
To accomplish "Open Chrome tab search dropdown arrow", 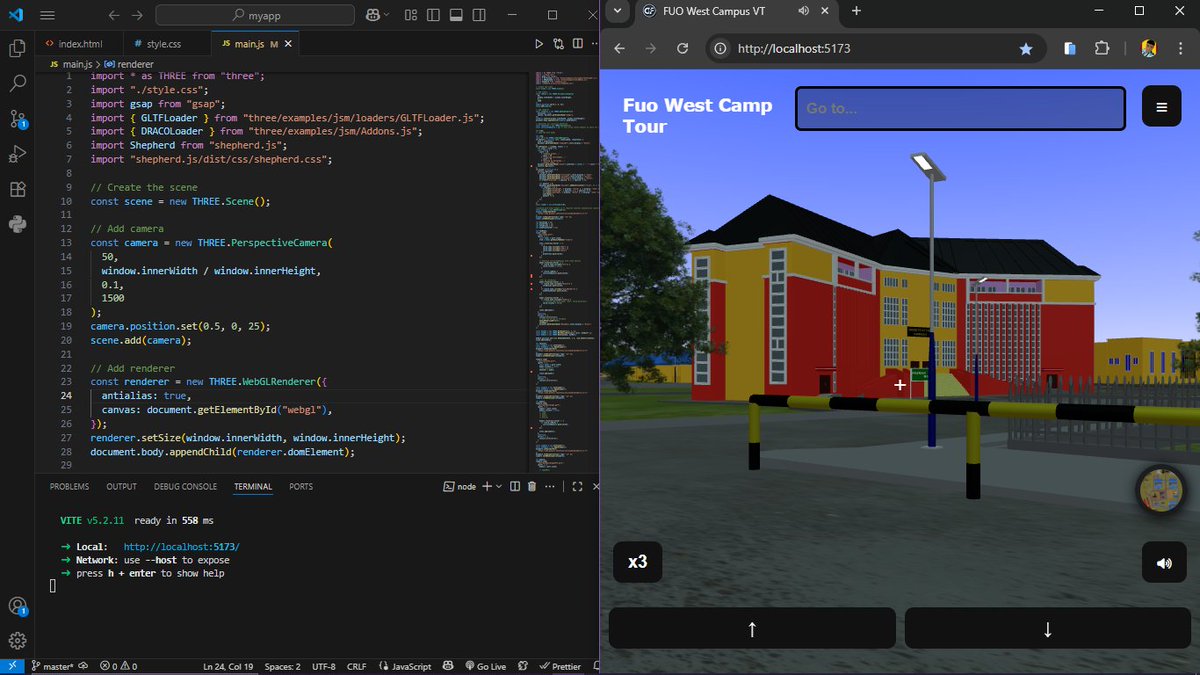I will [x=617, y=10].
